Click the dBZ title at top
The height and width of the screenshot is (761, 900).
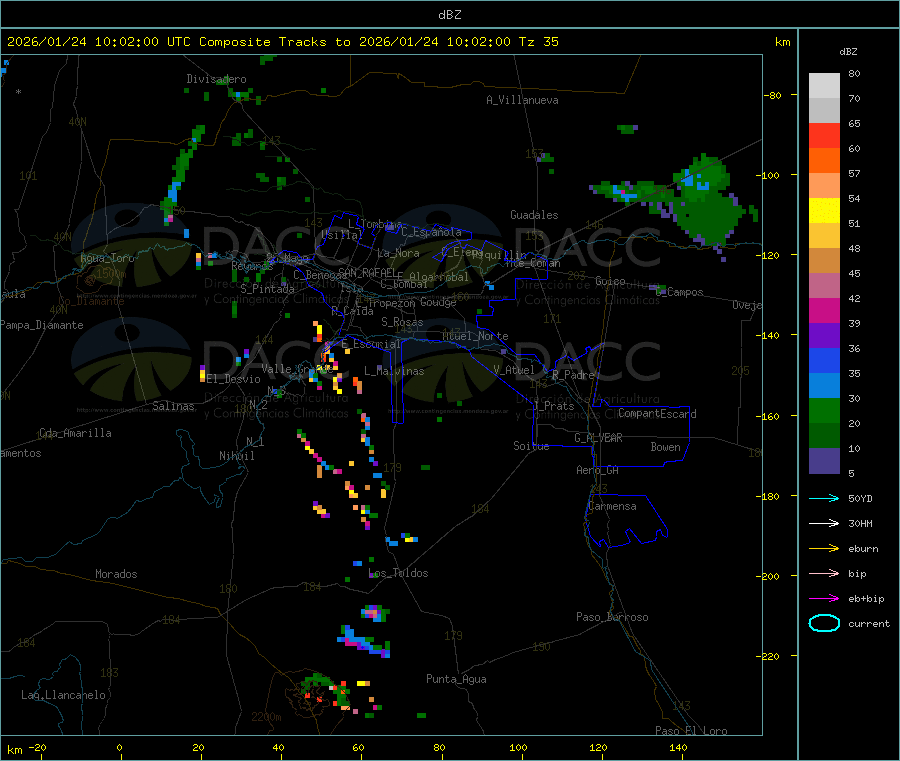(x=449, y=14)
